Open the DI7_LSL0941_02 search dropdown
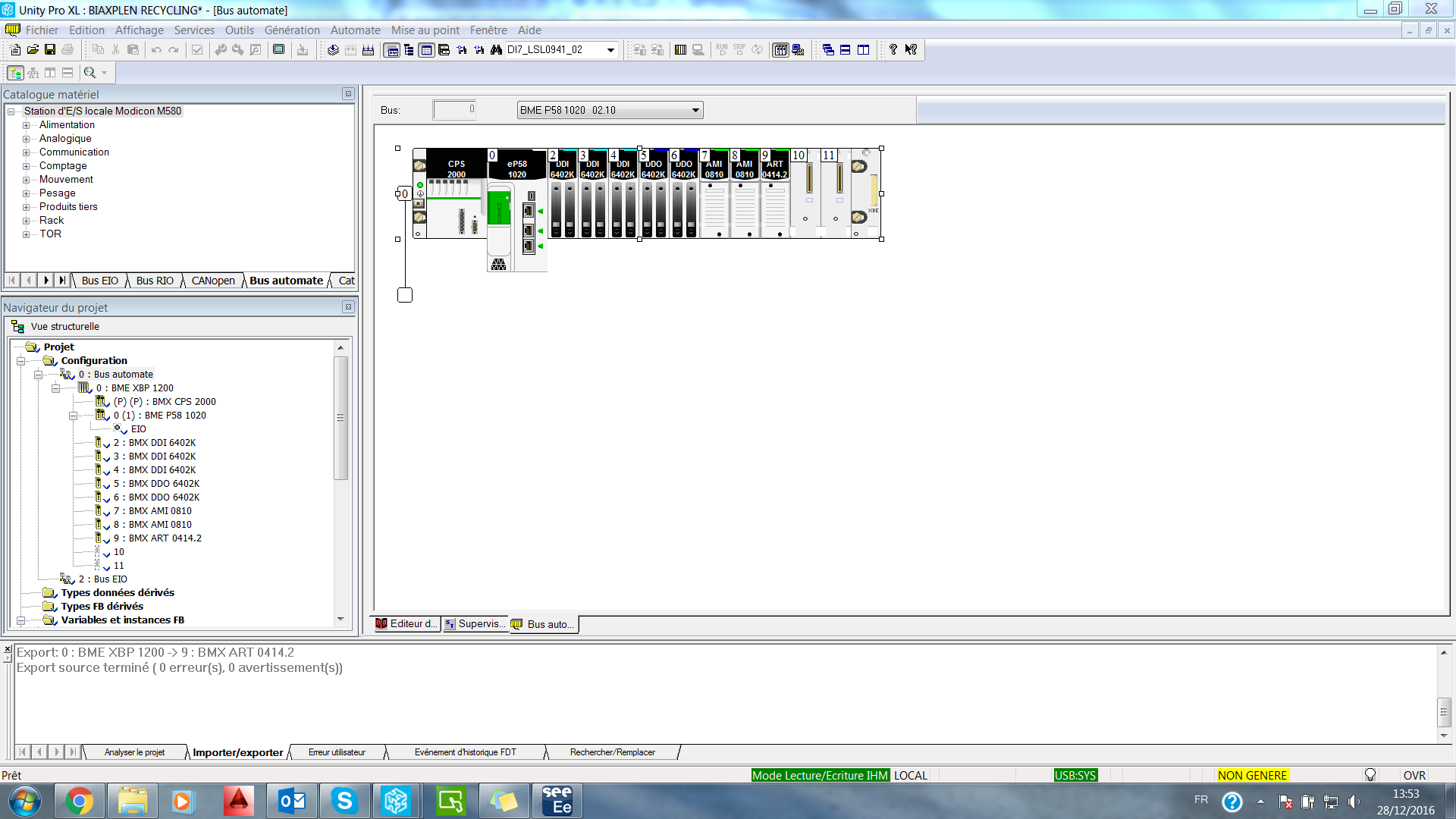This screenshot has height=819, width=1456. pyautogui.click(x=610, y=50)
